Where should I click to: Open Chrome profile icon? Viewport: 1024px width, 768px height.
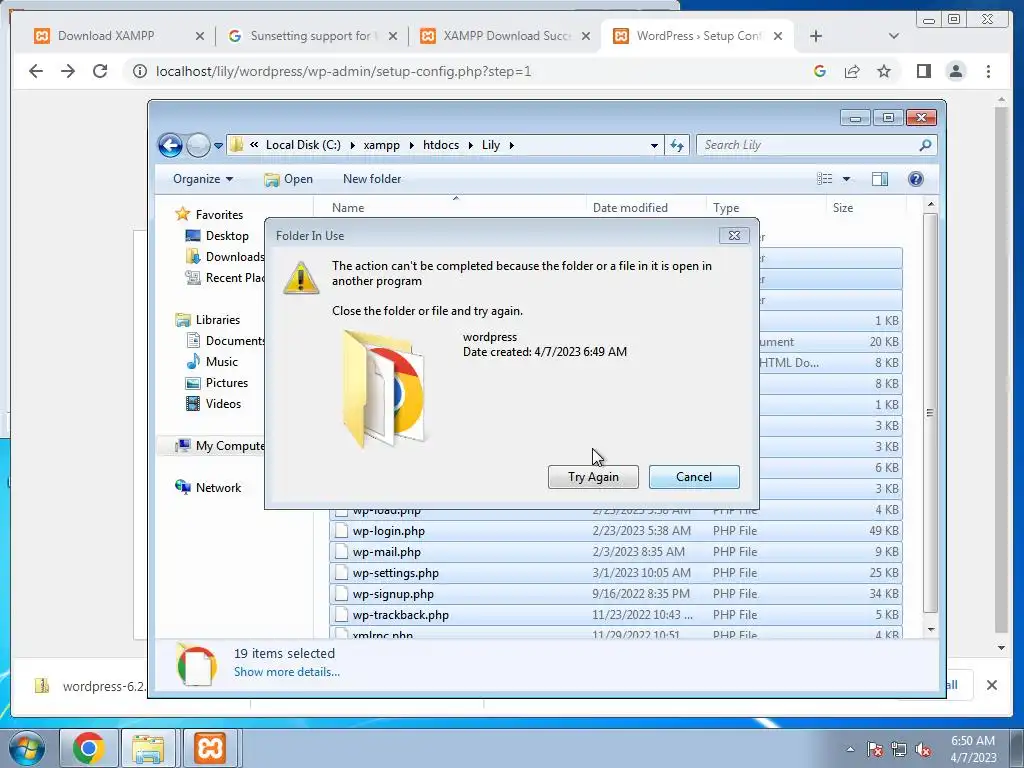click(956, 71)
